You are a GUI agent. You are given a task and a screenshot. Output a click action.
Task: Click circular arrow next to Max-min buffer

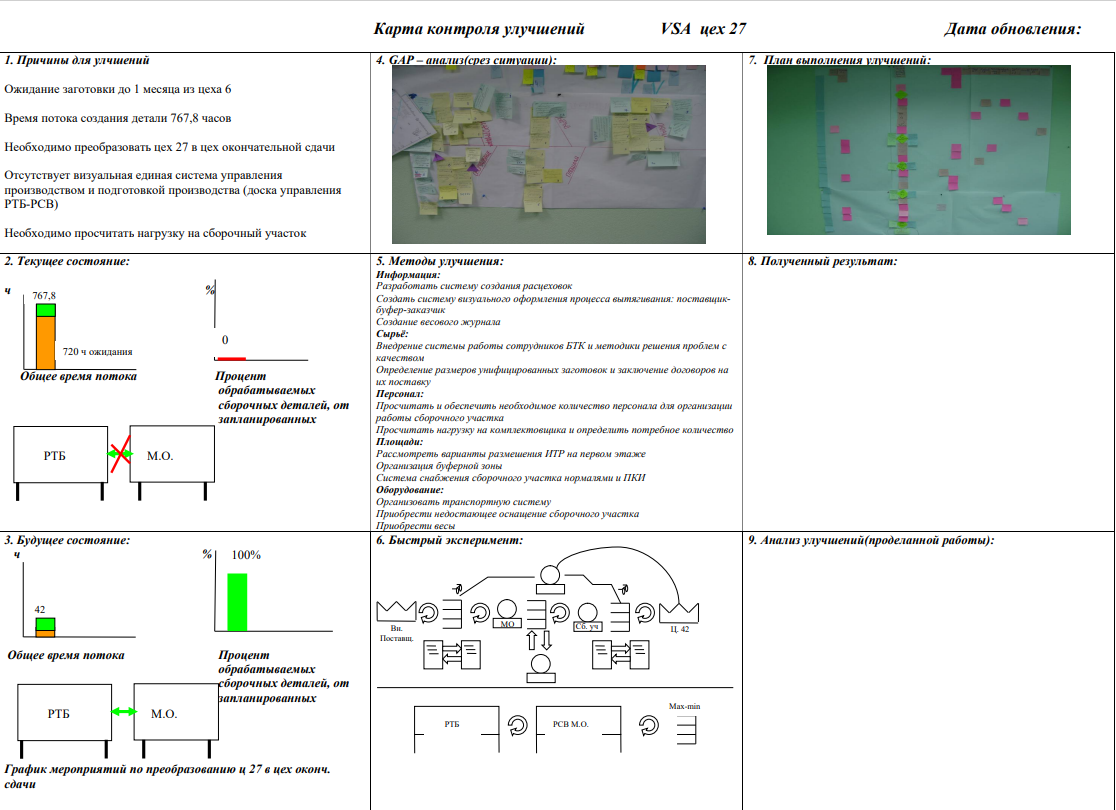click(648, 725)
